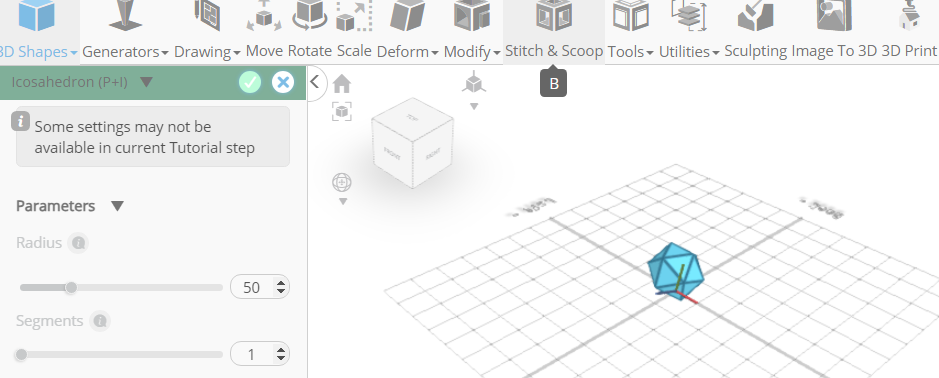The width and height of the screenshot is (939, 378).
Task: Click the Rotate label in the toolbar
Action: [x=310, y=52]
